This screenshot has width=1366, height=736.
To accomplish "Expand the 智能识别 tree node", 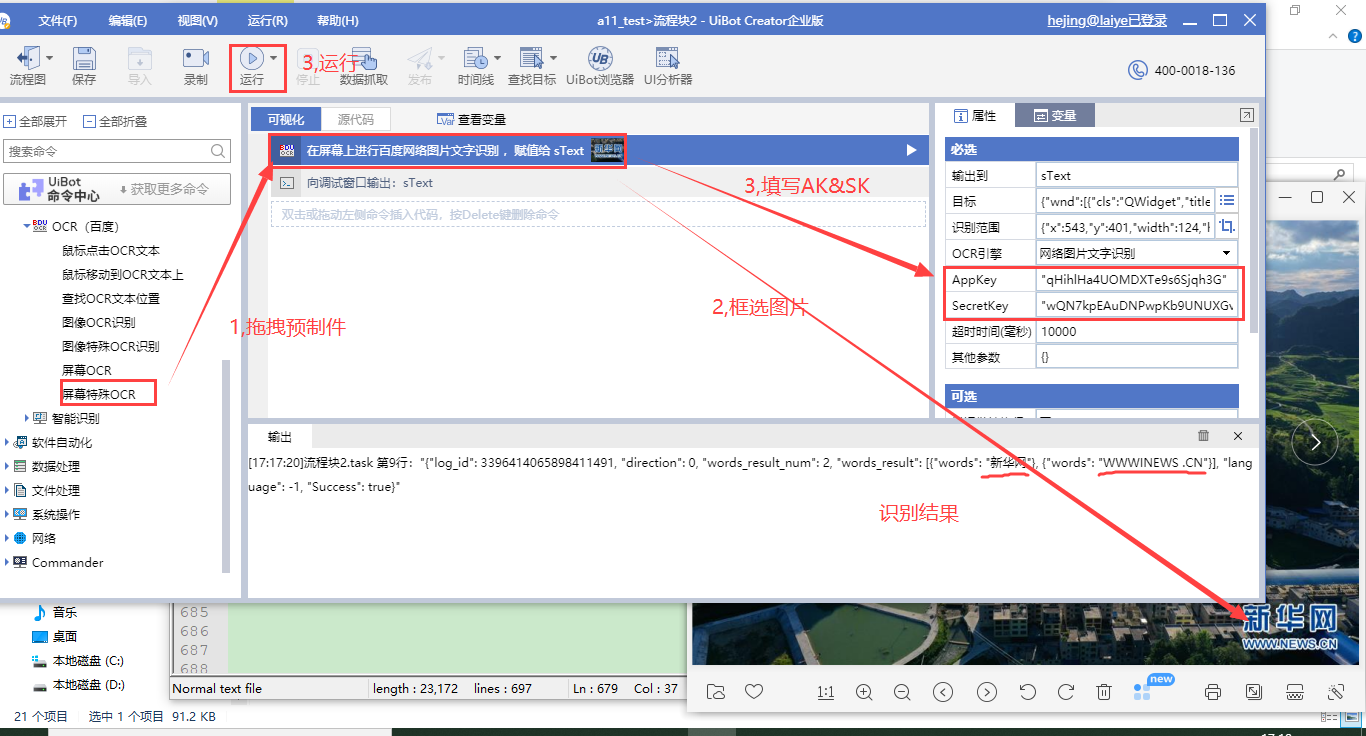I will click(27, 418).
